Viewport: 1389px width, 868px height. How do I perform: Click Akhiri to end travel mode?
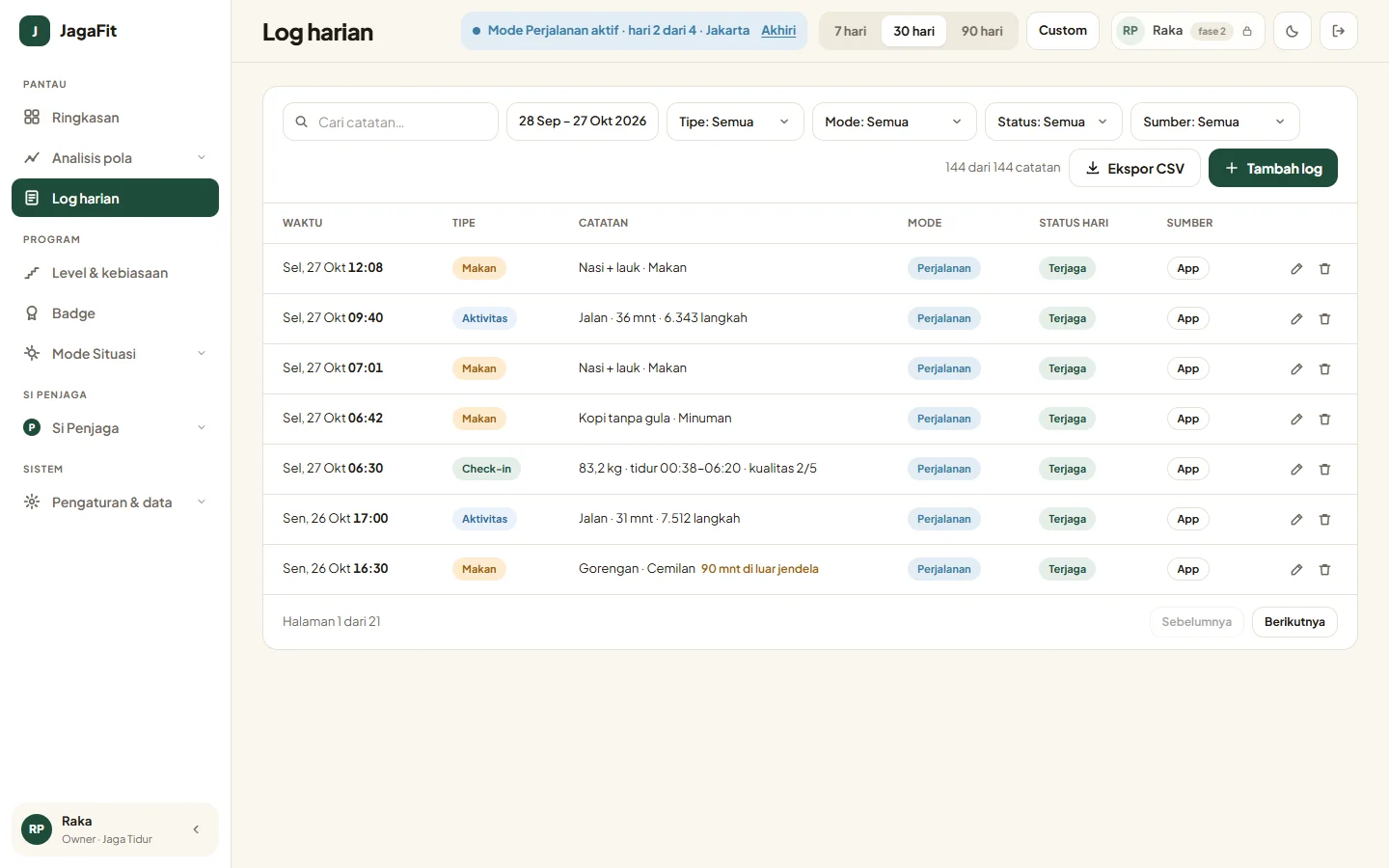(x=778, y=31)
